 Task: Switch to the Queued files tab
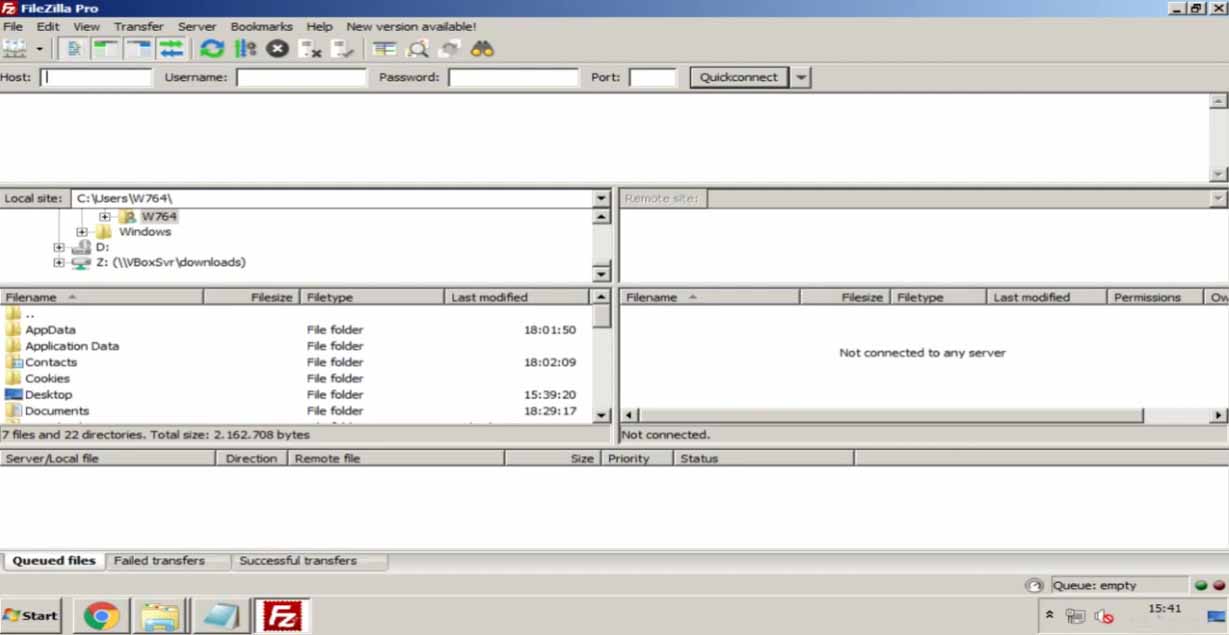54,561
